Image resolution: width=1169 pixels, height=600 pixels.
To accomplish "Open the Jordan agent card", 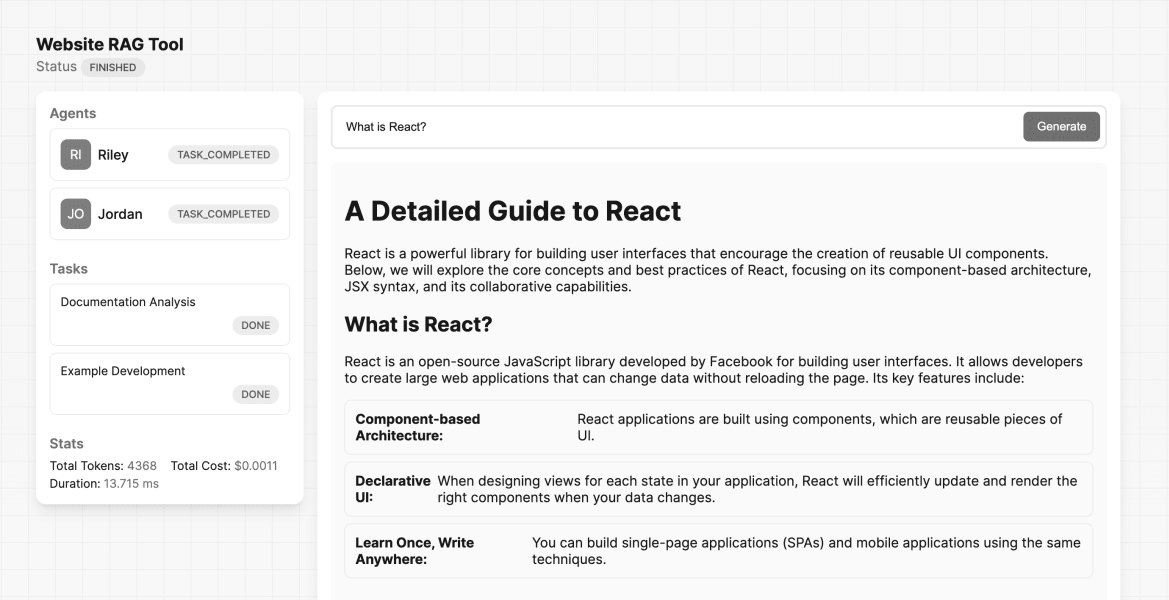I will coord(170,214).
